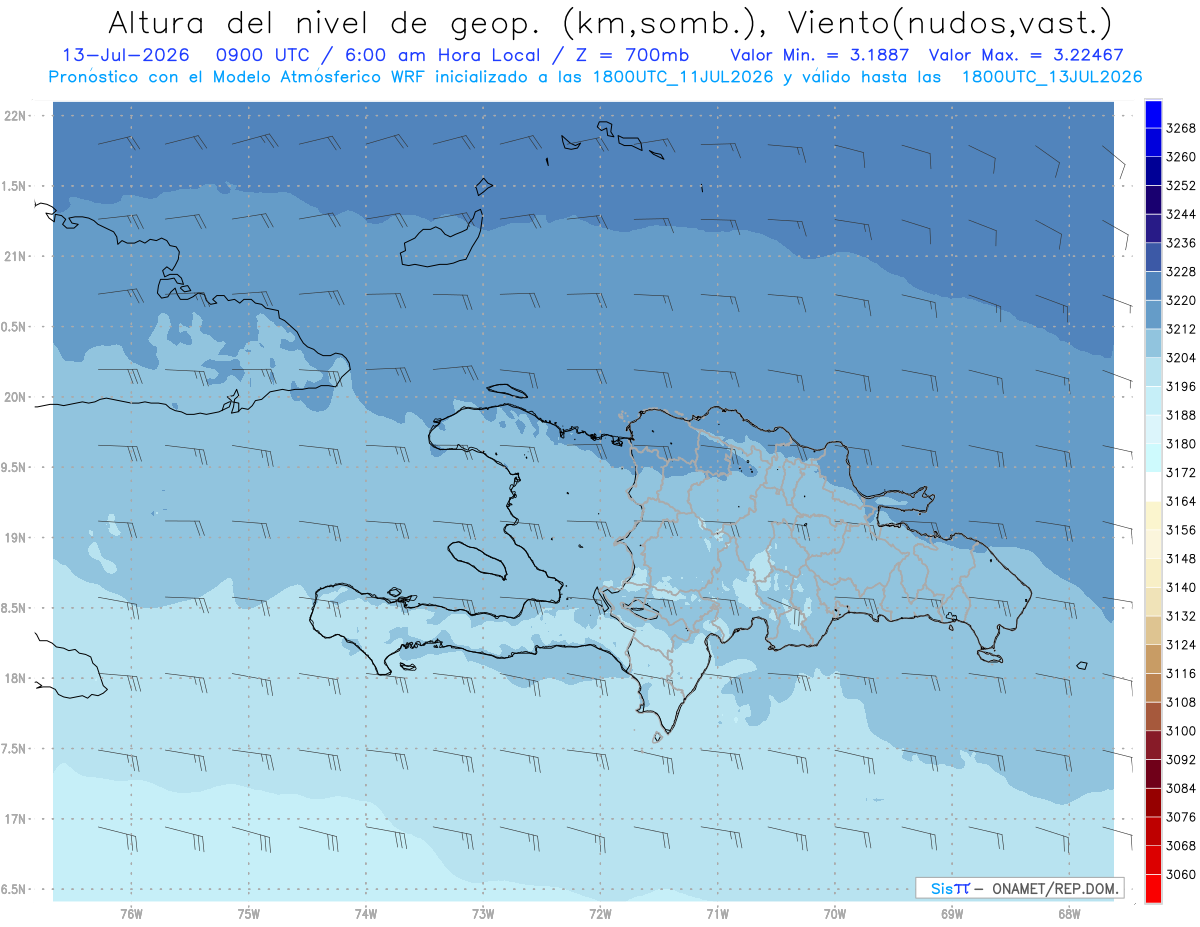Click the colorbar label '3060'

tap(1180, 874)
